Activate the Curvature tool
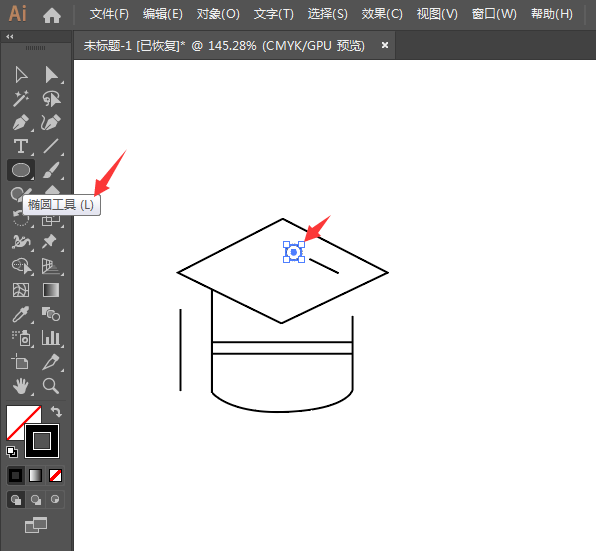The image size is (596, 551). (51, 122)
